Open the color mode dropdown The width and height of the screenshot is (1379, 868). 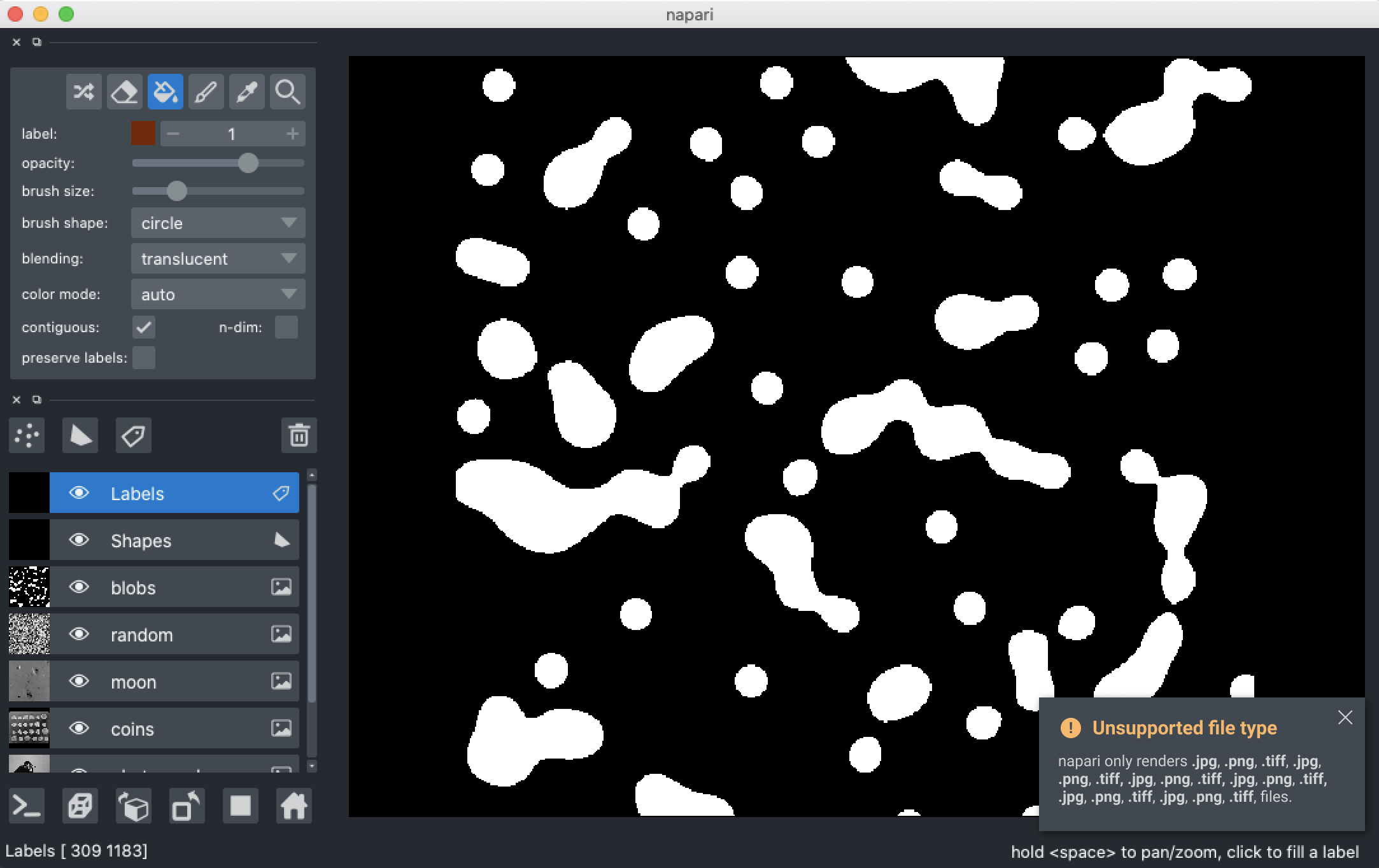pyautogui.click(x=218, y=295)
